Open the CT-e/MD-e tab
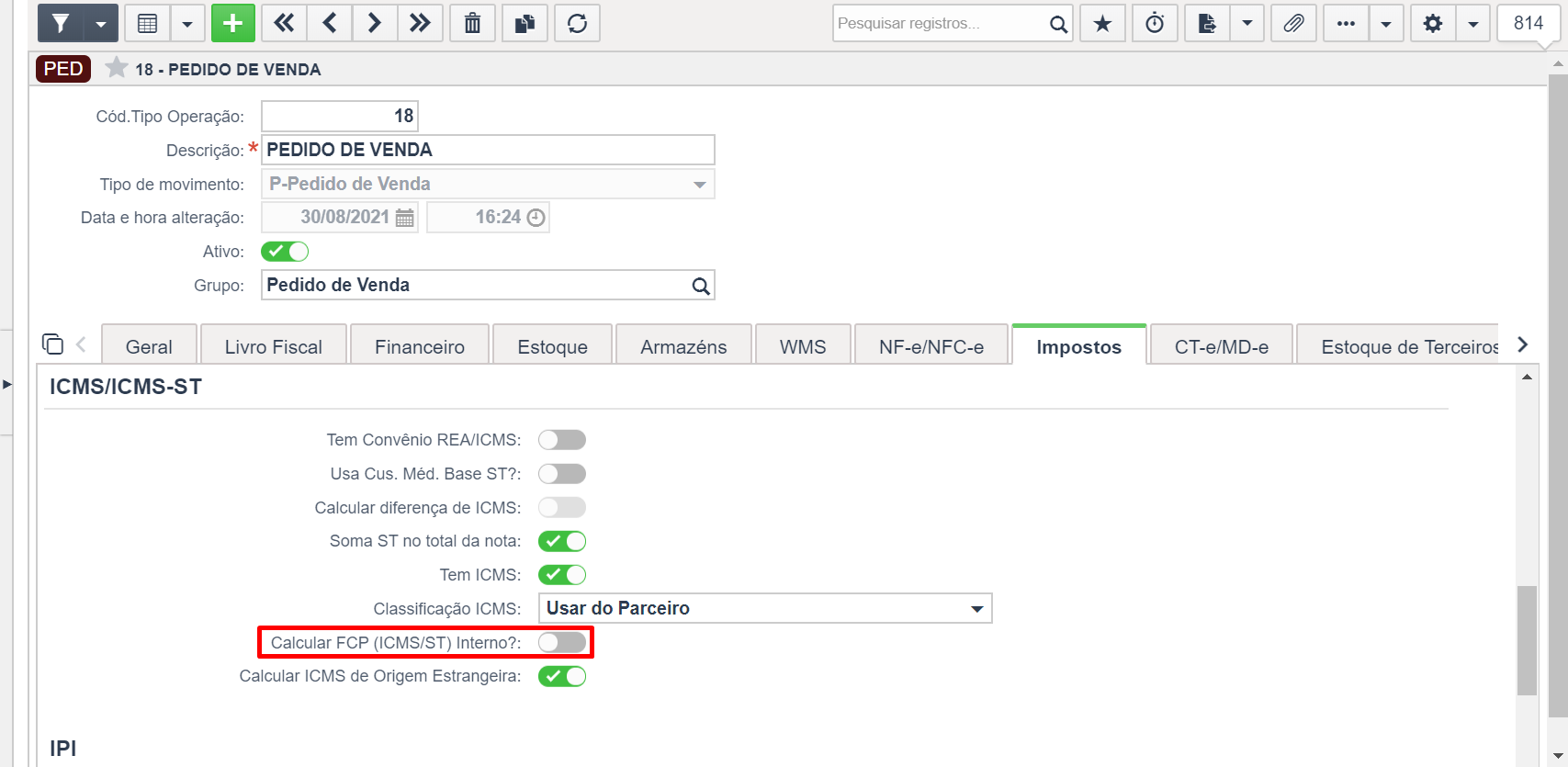 (1222, 346)
